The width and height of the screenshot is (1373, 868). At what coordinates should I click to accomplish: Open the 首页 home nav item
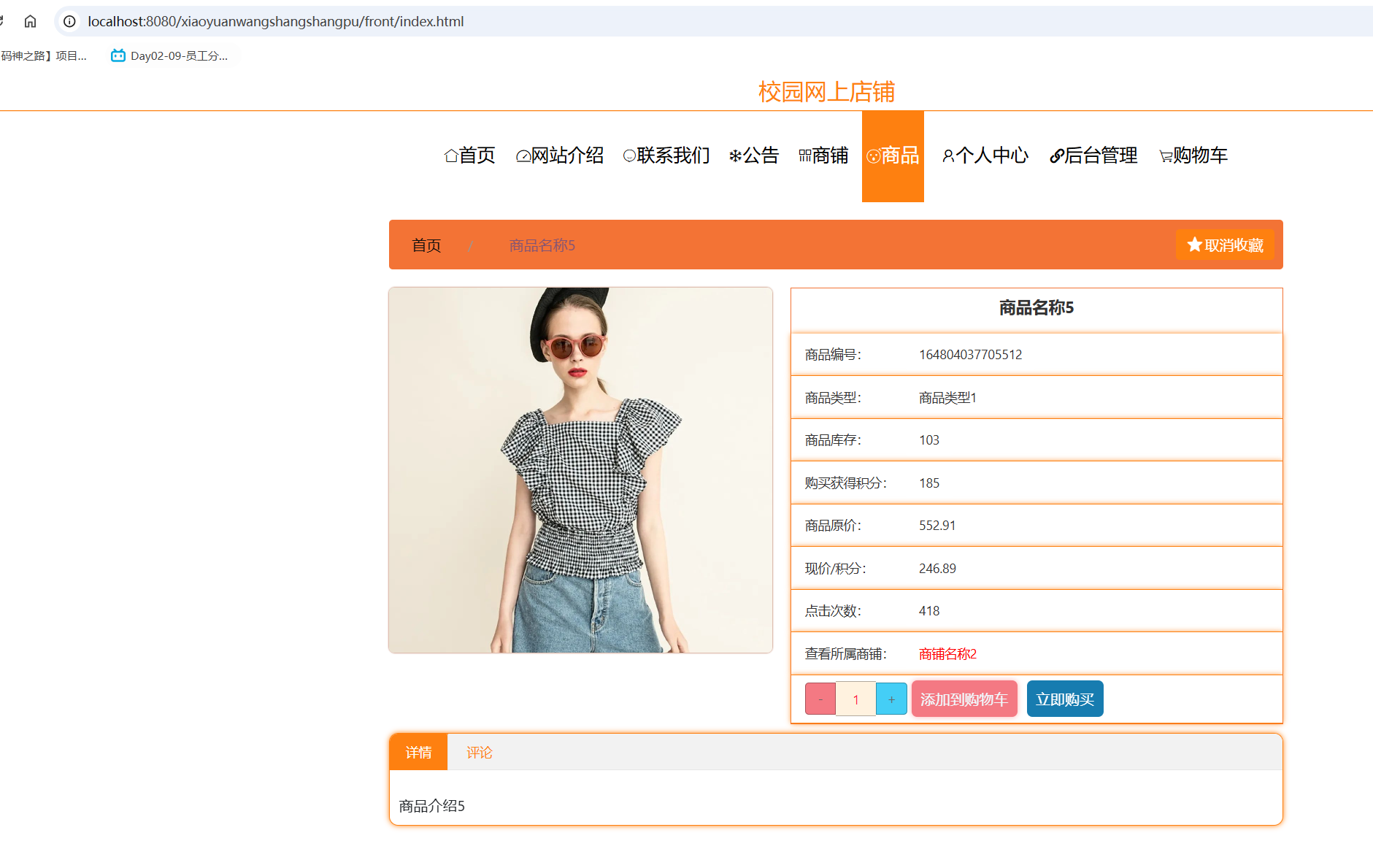469,155
